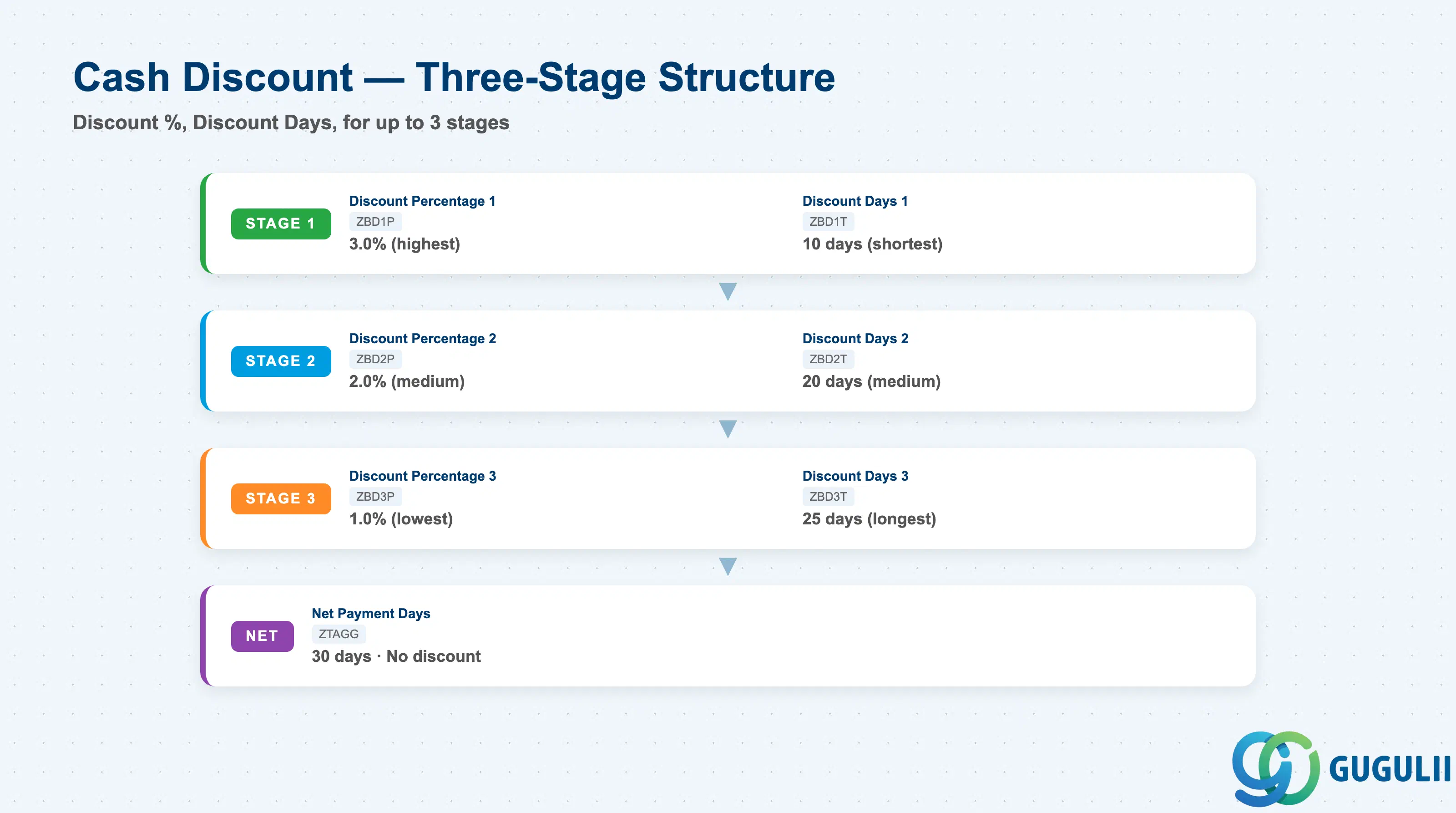Click the Discount Days 2 heading
1456x813 pixels.
pos(855,339)
